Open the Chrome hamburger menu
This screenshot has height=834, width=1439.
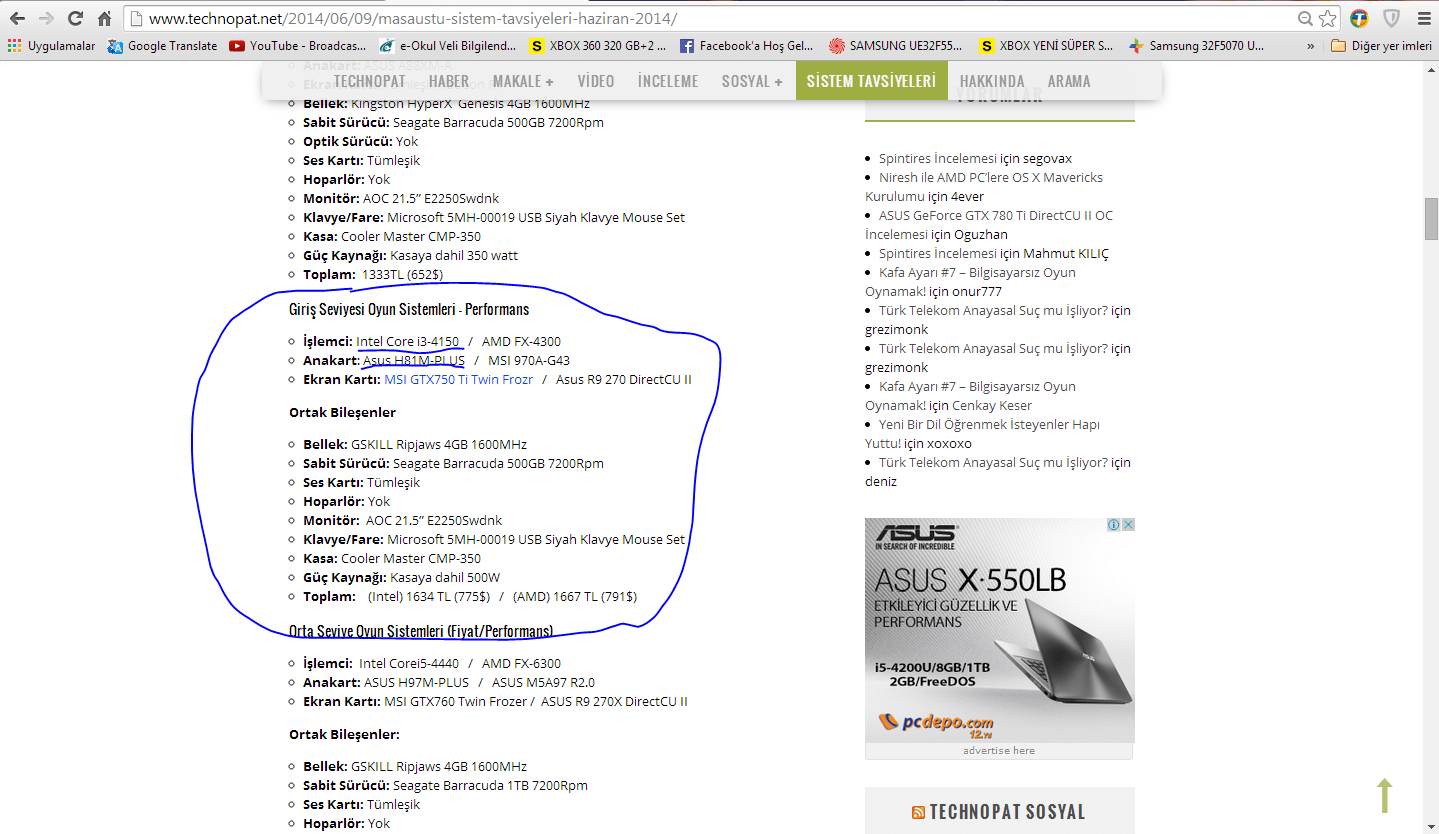coord(1423,18)
